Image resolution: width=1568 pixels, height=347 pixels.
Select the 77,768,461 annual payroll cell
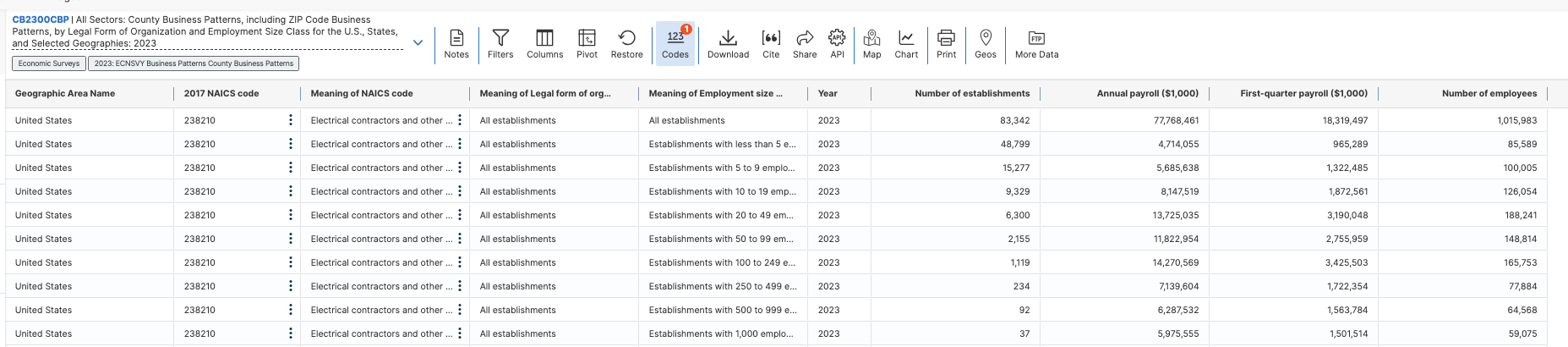tap(1124, 120)
